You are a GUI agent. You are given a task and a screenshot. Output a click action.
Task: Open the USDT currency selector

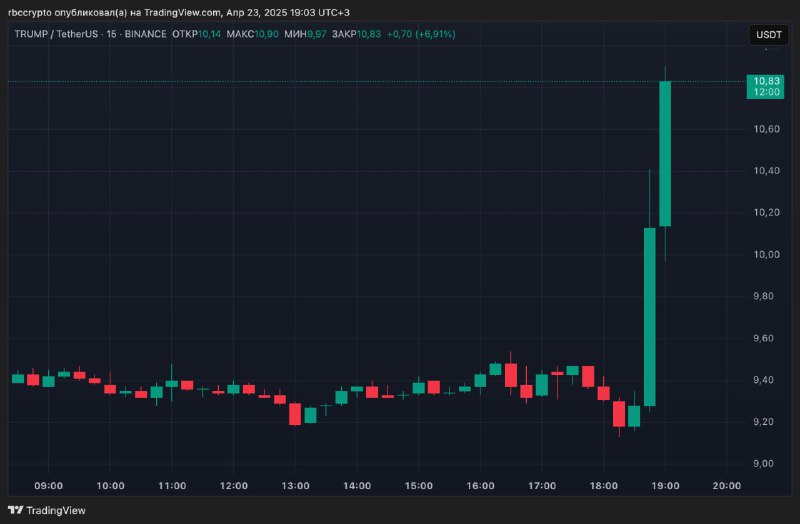click(768, 35)
